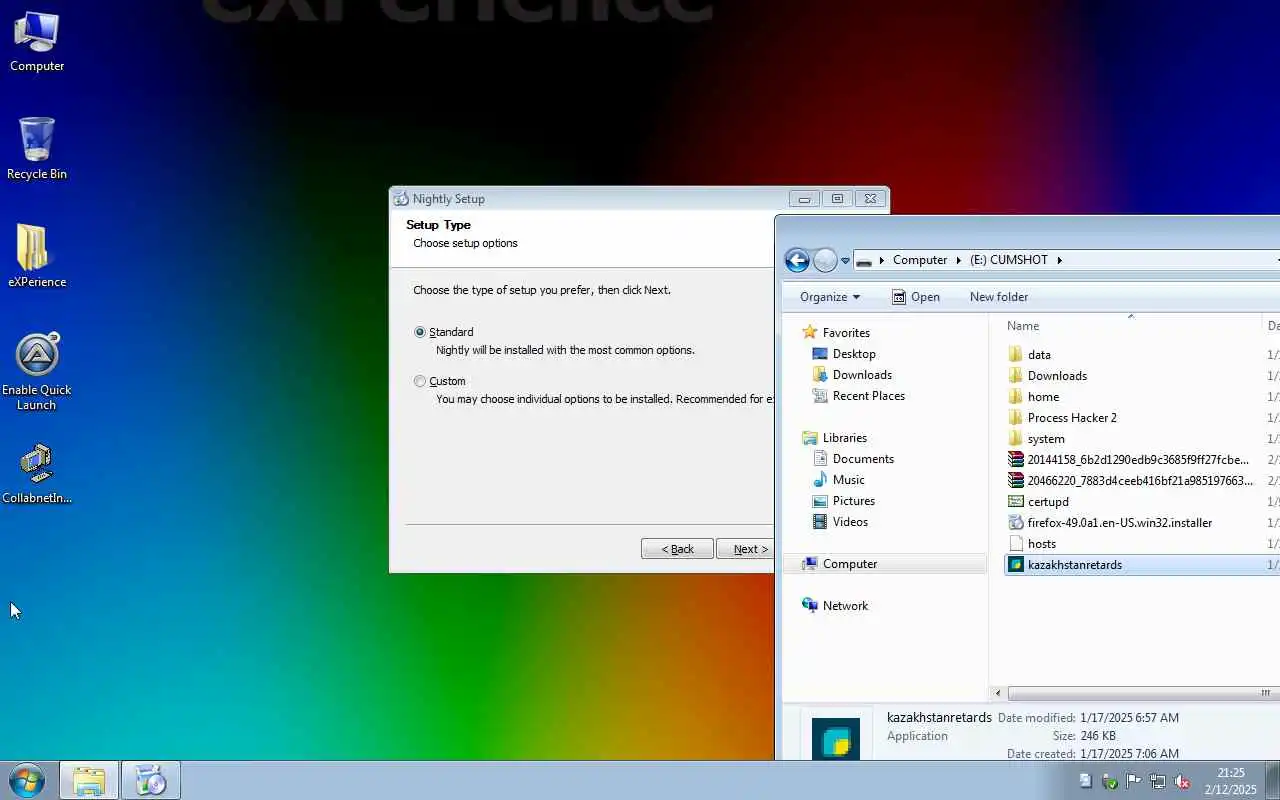1280x800 pixels.
Task: Click the scrollbar left arrow in file list
Action: [x=998, y=693]
